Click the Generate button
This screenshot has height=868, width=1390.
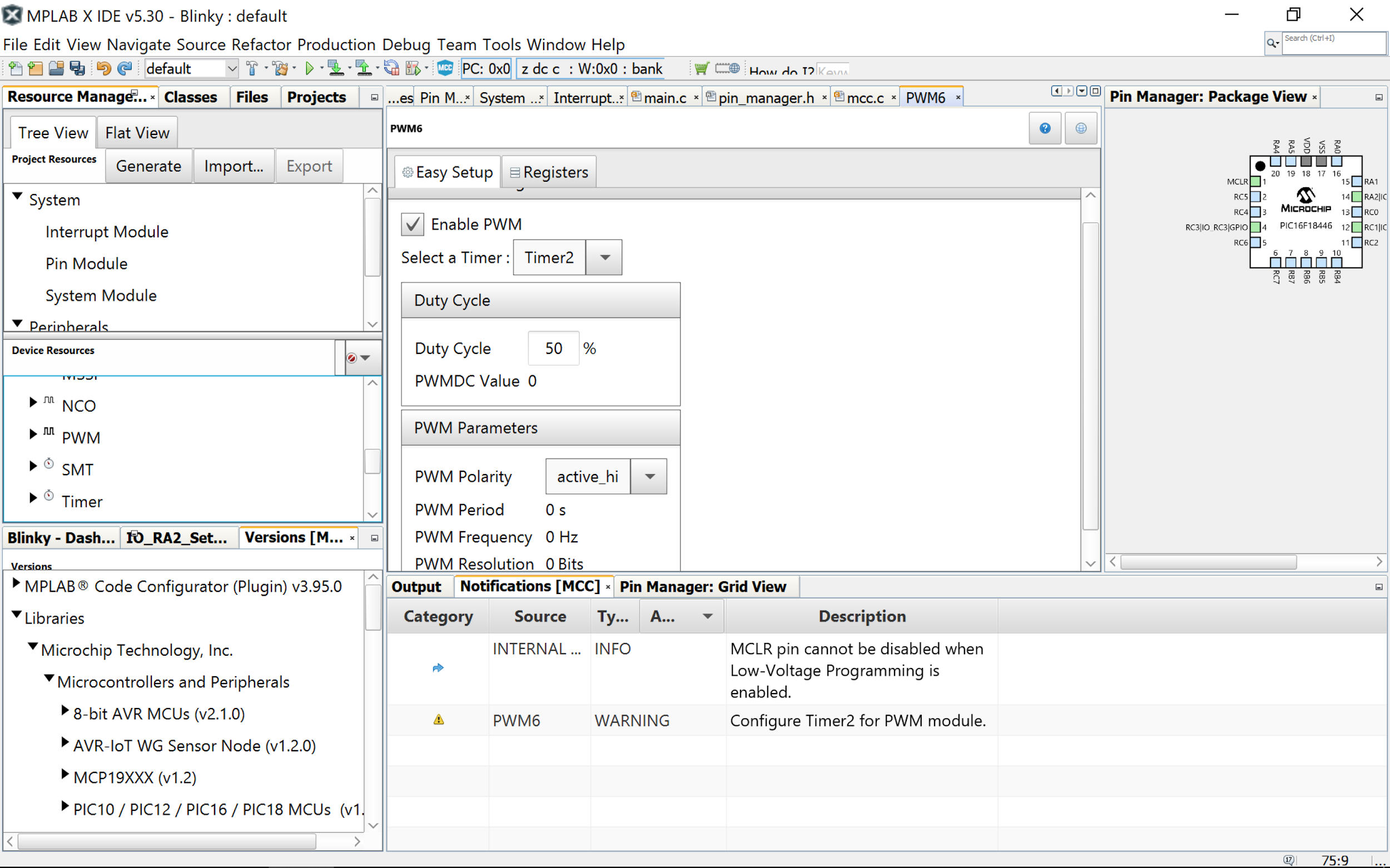[149, 166]
